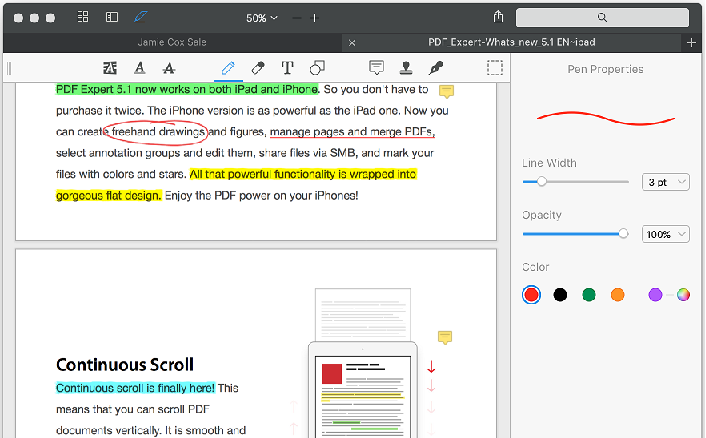This screenshot has height=438, width=706.
Task: Open the Opacity 100% dropdown
Action: 665,234
